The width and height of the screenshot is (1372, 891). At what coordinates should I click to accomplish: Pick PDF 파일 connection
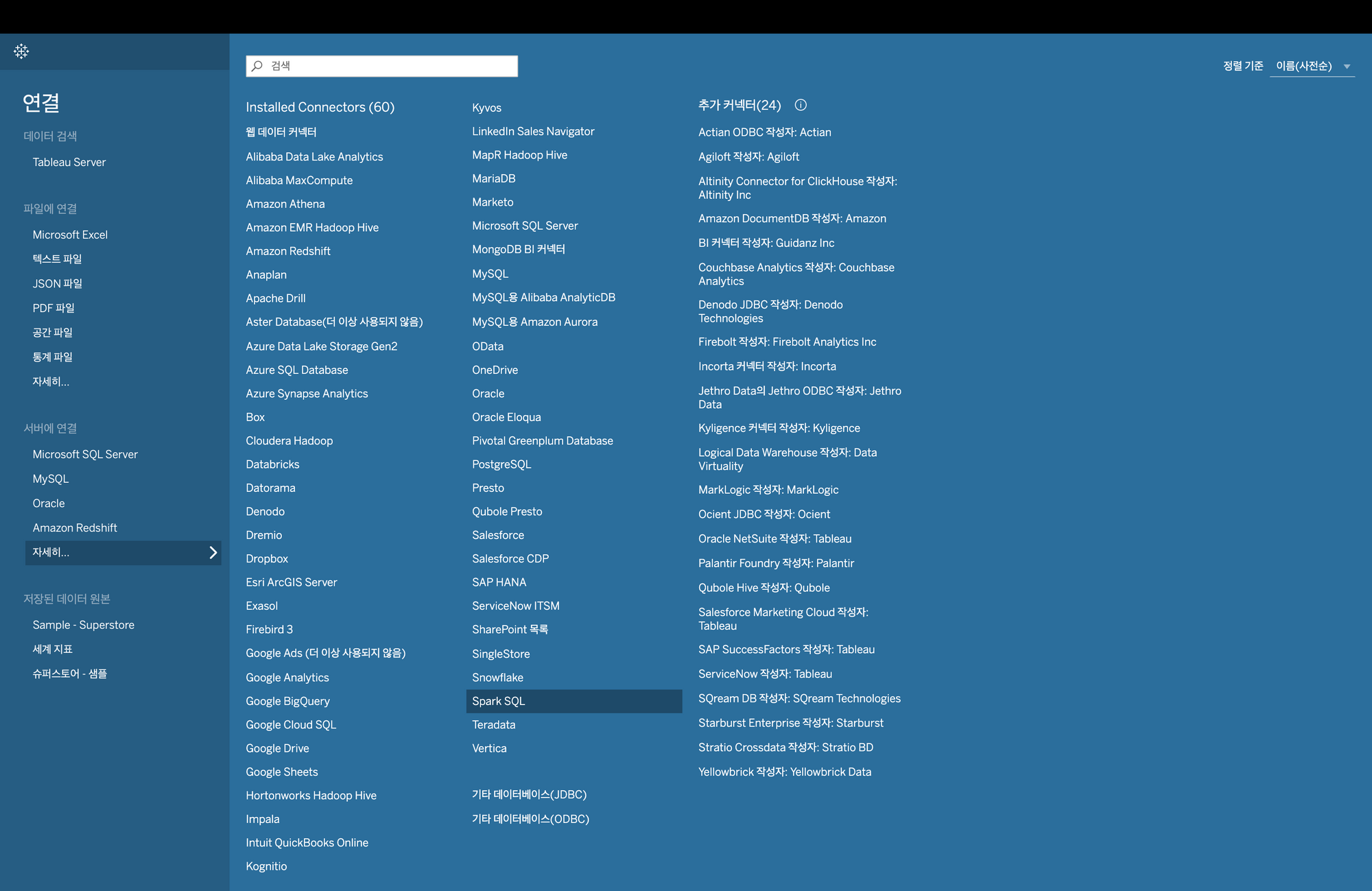[54, 309]
